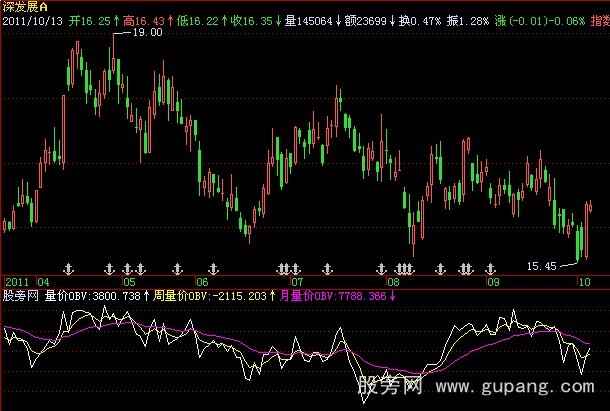This screenshot has width=610, height=411.
Task: Click the 15.45 low price label
Action: [x=539, y=265]
